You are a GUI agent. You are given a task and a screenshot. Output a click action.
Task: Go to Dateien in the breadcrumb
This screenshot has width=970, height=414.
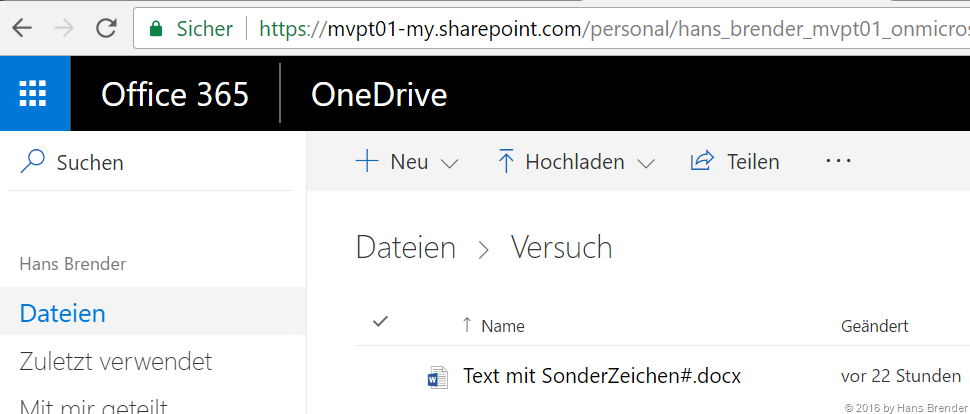point(406,247)
